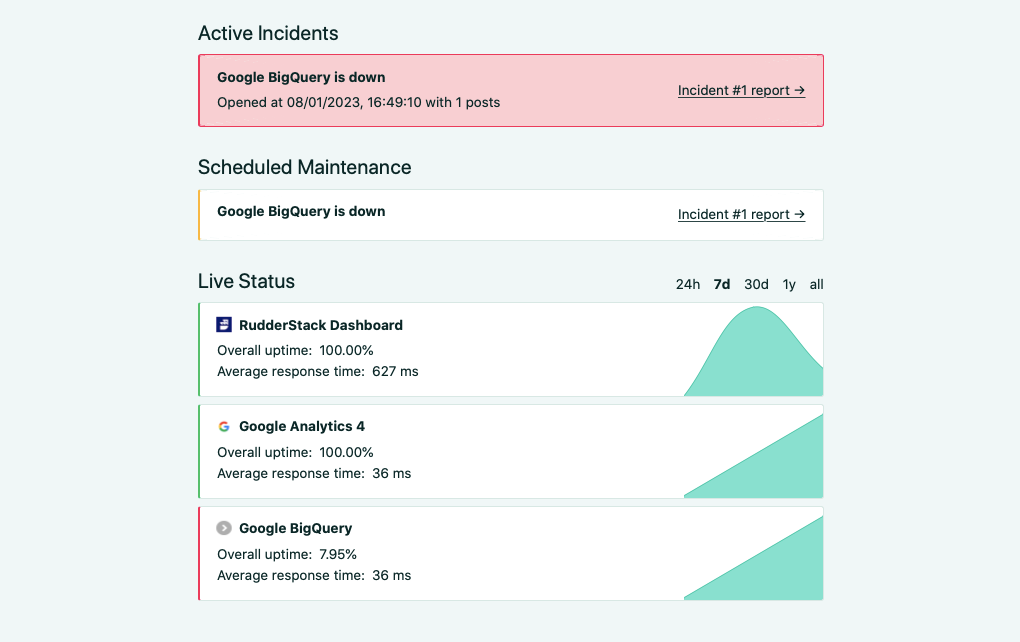
Task: Select the Google BigQuery status card
Action: 510,552
